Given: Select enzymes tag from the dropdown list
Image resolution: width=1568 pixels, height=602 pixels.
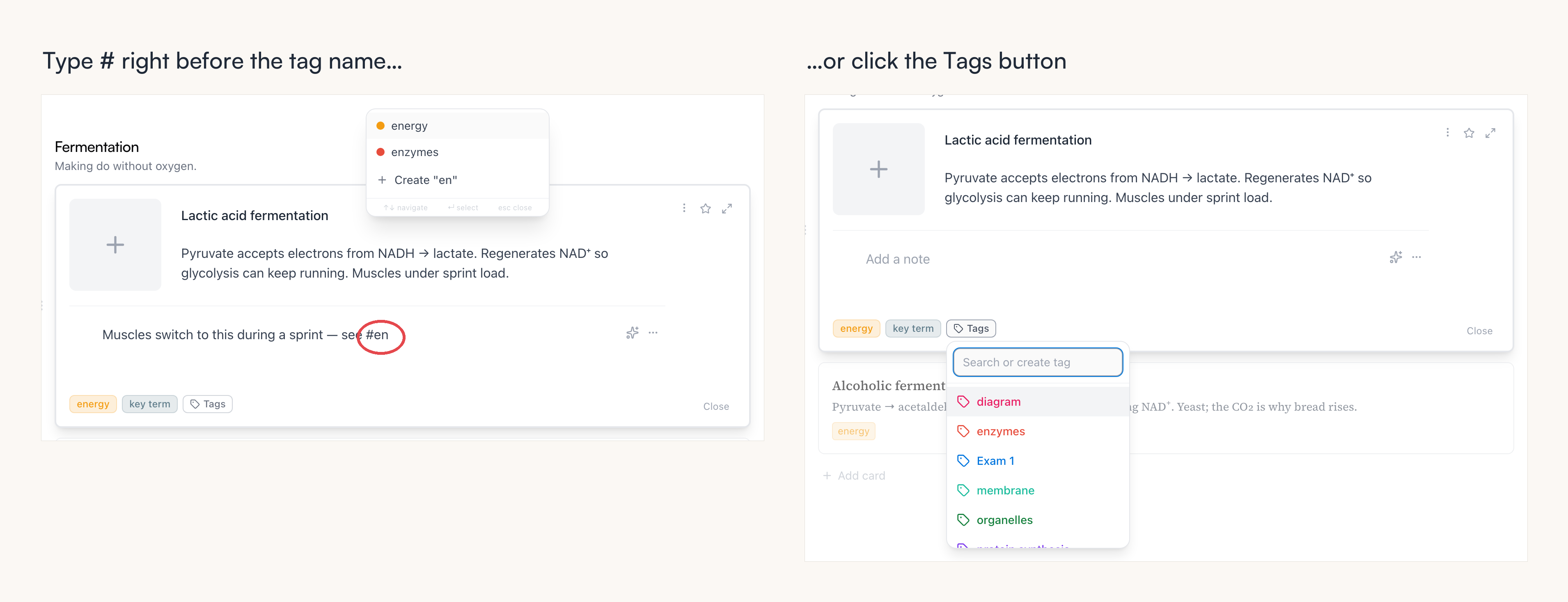Looking at the screenshot, I should [x=1038, y=432].
